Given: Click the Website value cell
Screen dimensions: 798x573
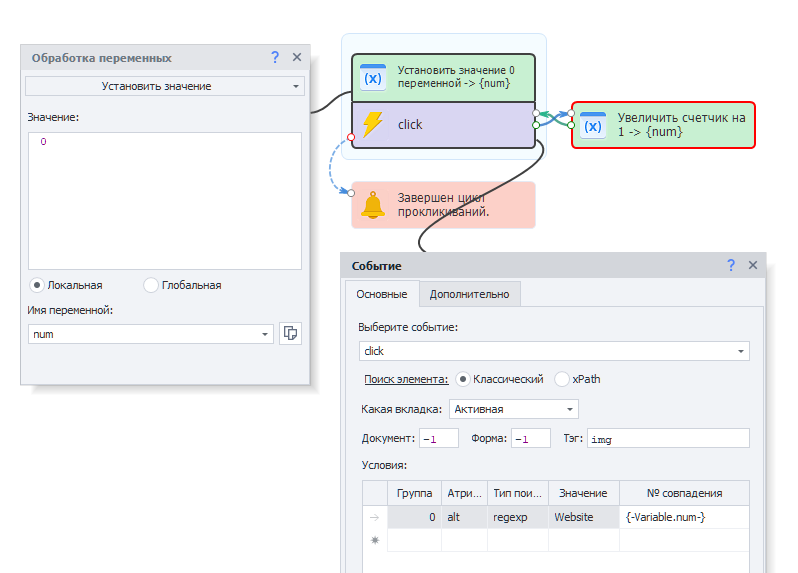Looking at the screenshot, I should click(x=583, y=517).
